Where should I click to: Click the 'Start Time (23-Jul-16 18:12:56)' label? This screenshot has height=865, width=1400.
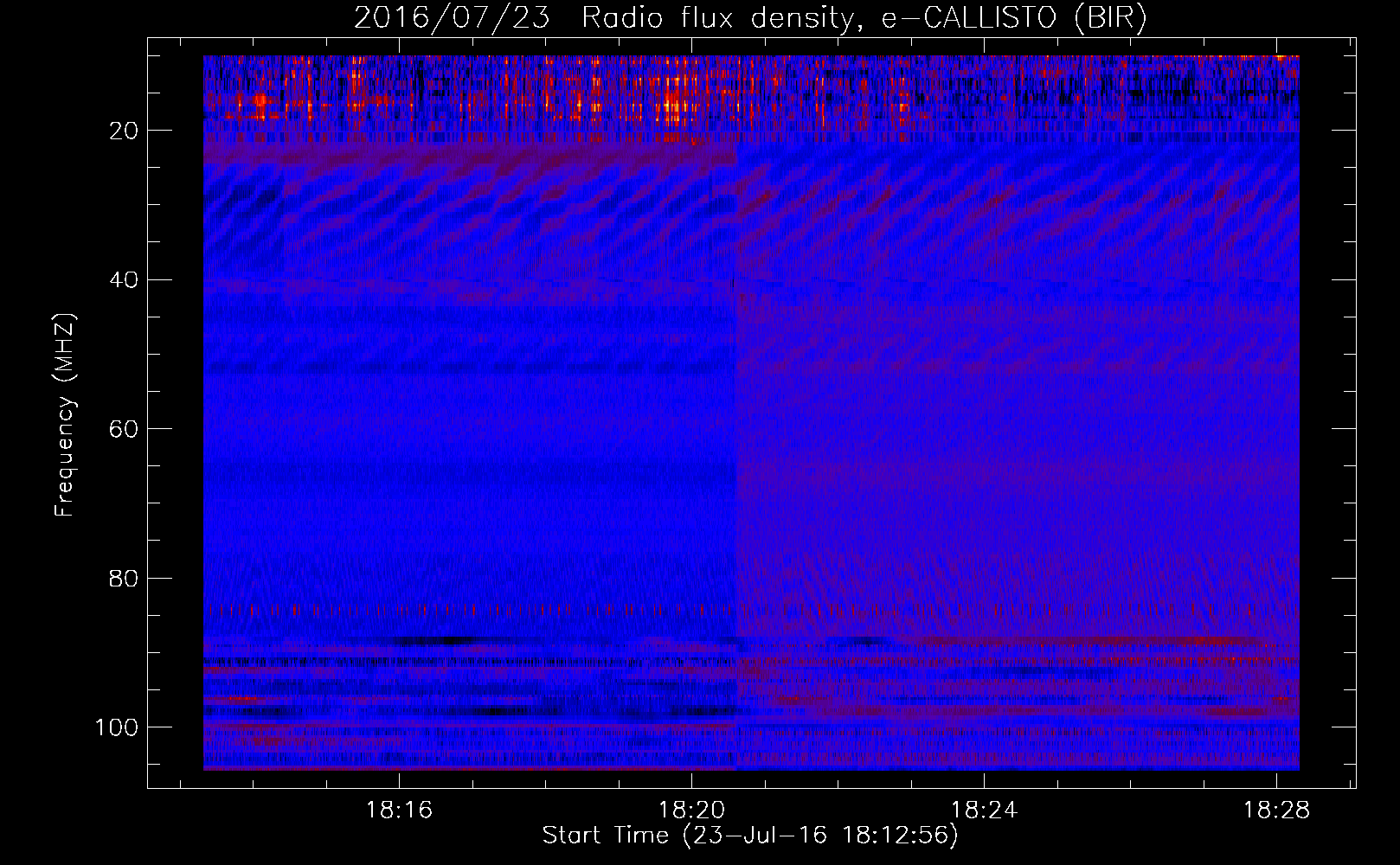[750, 836]
